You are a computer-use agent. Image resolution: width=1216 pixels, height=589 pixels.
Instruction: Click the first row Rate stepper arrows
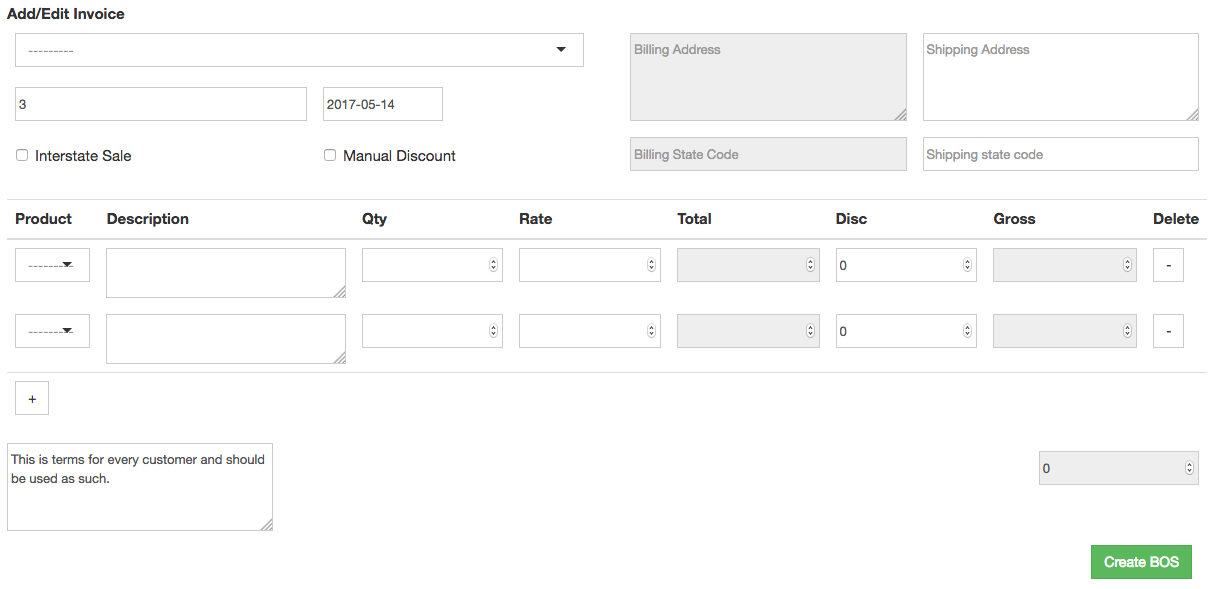coord(651,265)
